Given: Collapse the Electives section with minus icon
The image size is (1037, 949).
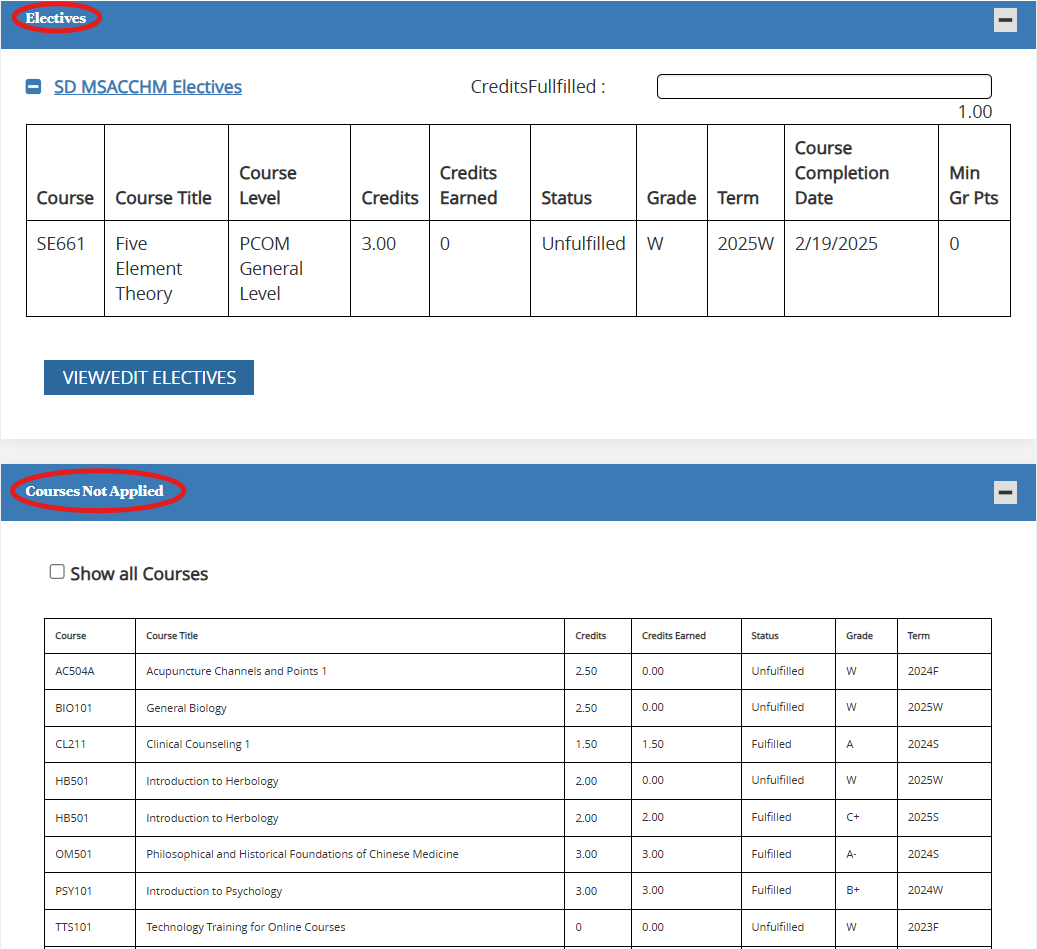Looking at the screenshot, I should tap(1005, 19).
